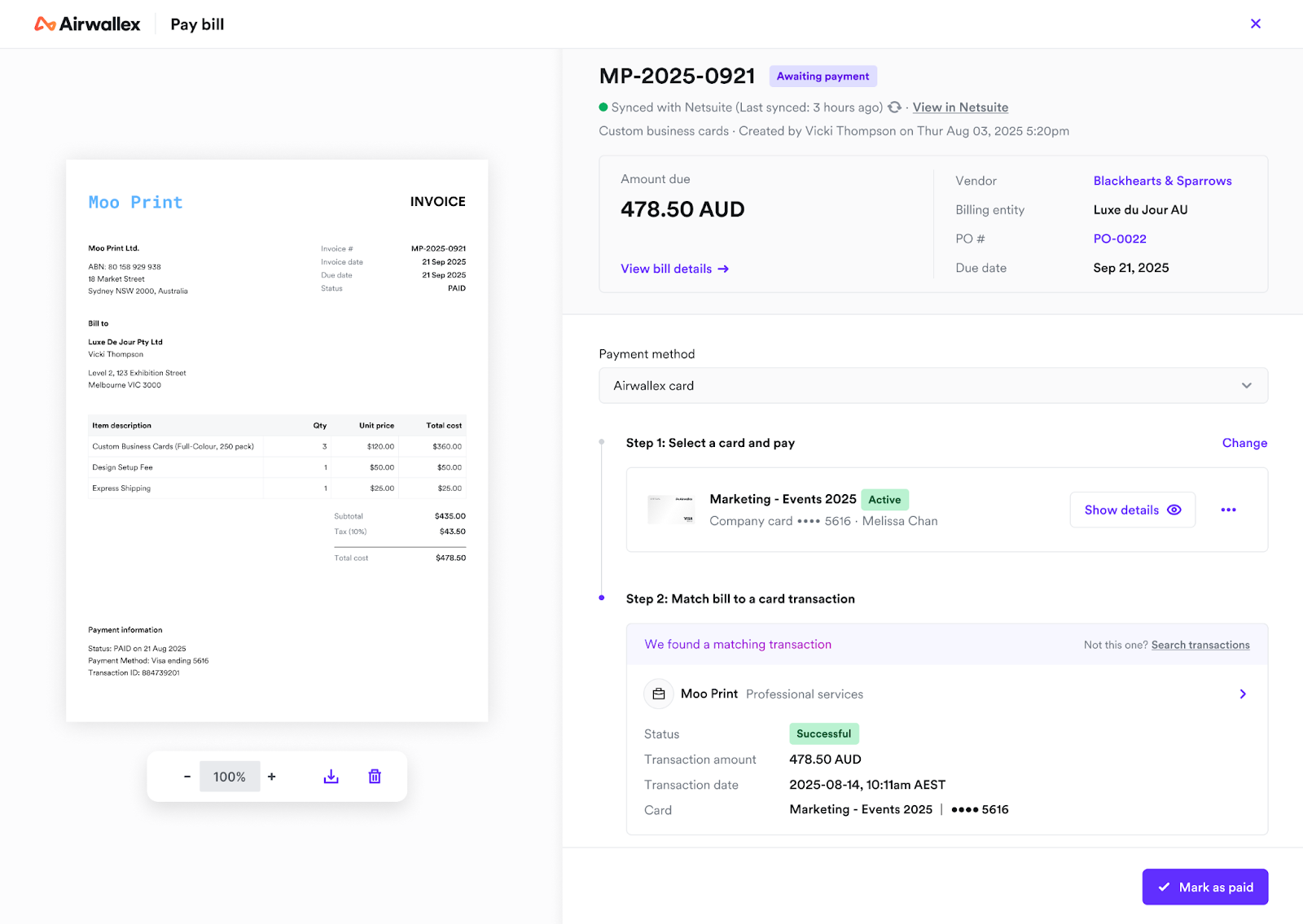Click Change to select a different card
The image size is (1303, 924).
pos(1244,443)
